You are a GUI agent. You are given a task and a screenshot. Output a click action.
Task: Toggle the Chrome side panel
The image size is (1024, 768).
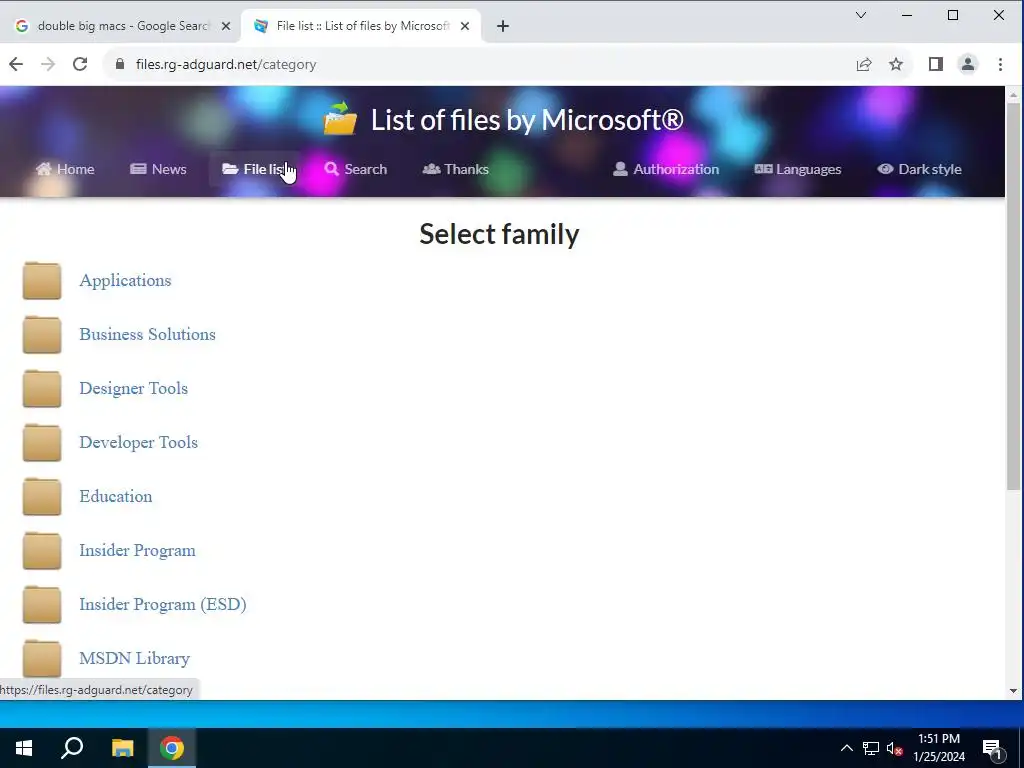(x=936, y=64)
